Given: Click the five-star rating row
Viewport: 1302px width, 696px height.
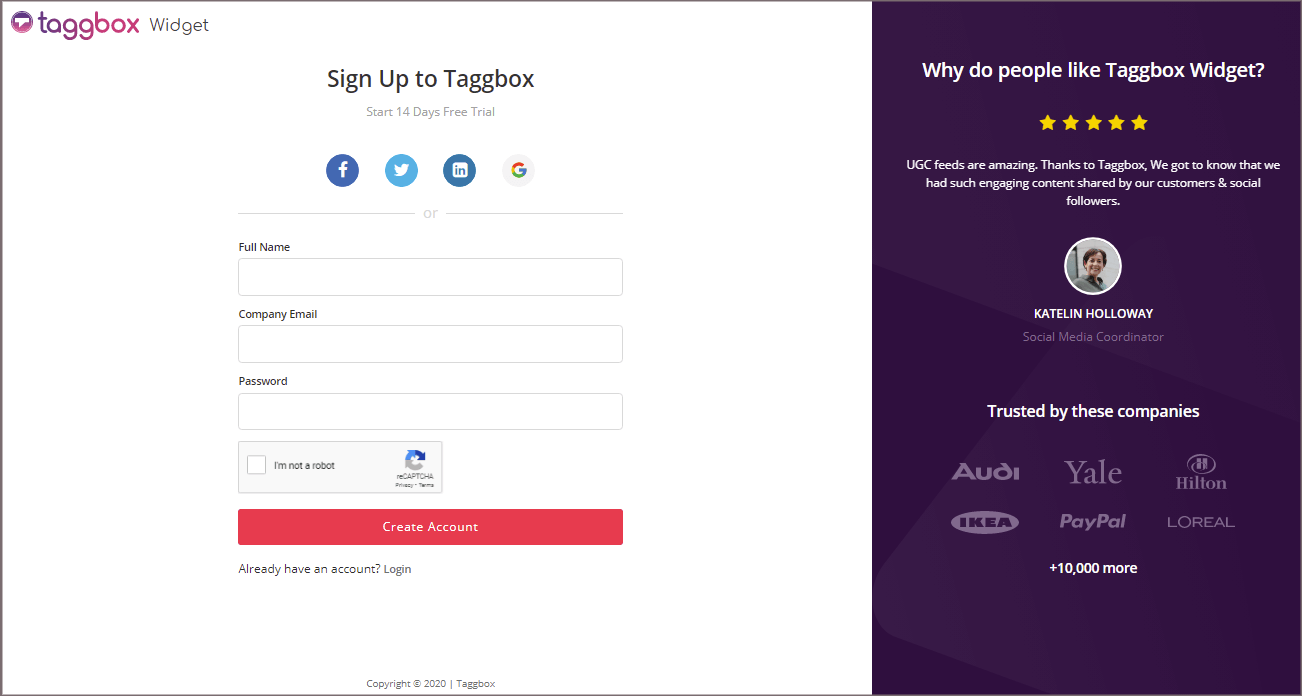Looking at the screenshot, I should (x=1093, y=123).
